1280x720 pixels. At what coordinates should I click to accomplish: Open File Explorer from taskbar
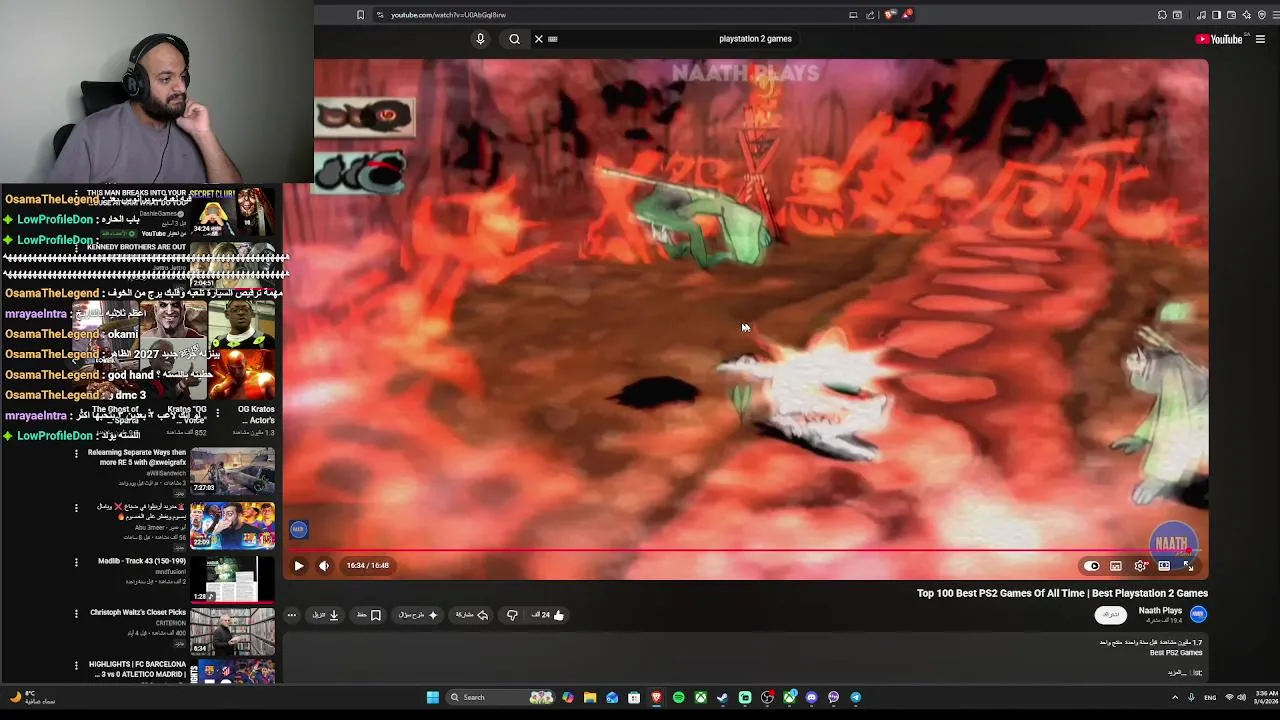[x=590, y=697]
